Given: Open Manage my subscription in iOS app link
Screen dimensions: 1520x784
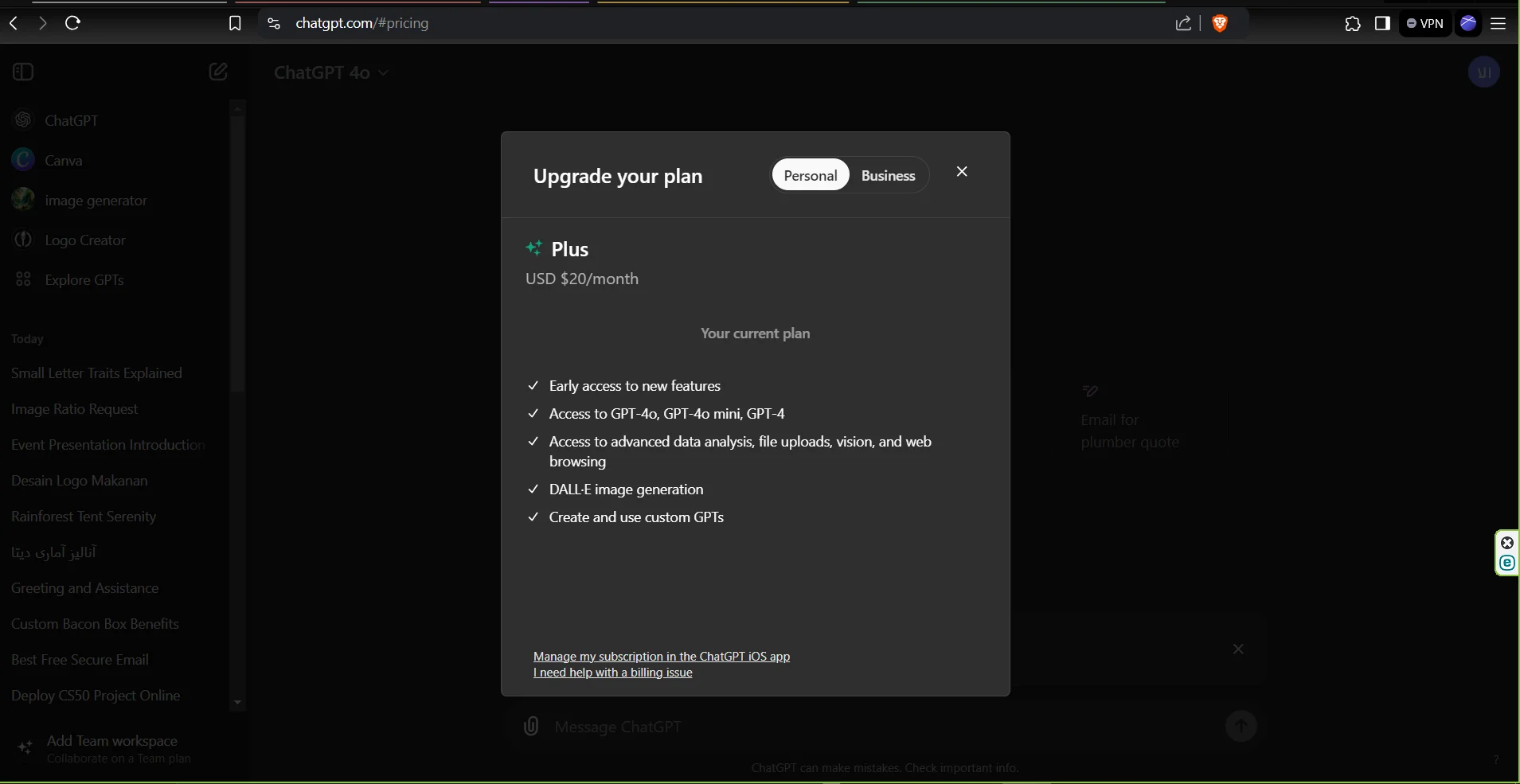Looking at the screenshot, I should coord(662,657).
